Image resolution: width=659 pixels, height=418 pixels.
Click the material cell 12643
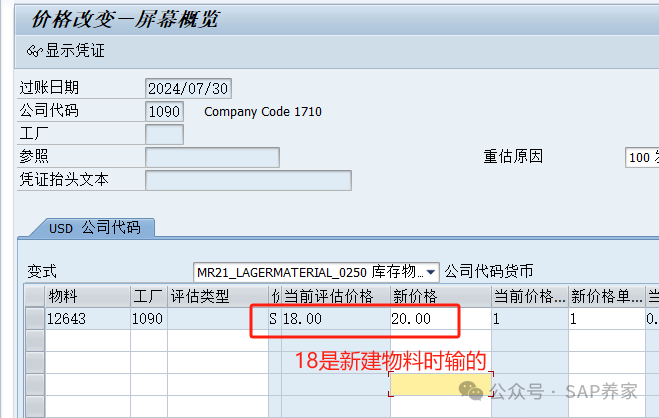(87, 319)
